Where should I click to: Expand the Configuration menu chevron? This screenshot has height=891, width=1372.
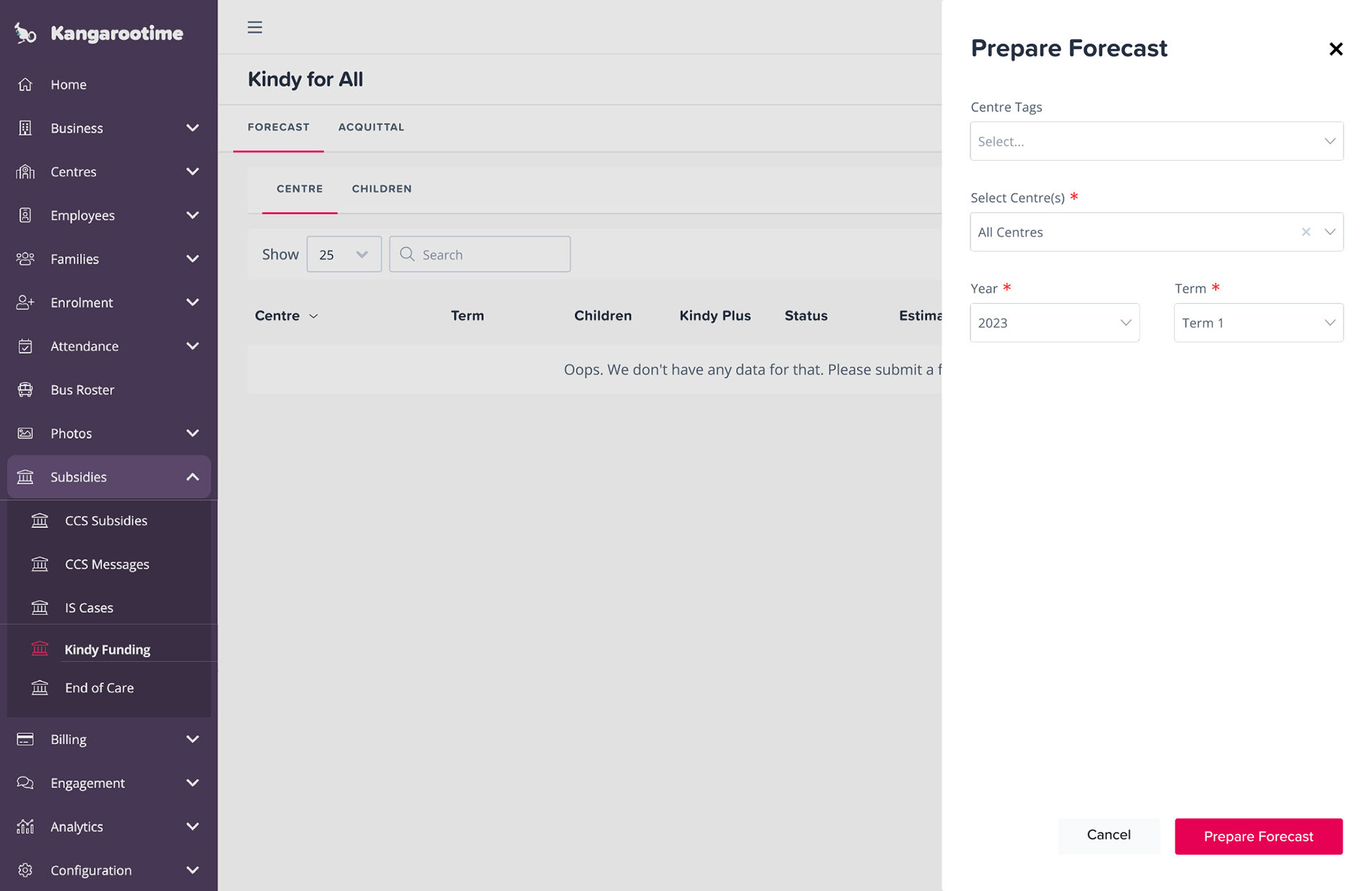tap(192, 870)
